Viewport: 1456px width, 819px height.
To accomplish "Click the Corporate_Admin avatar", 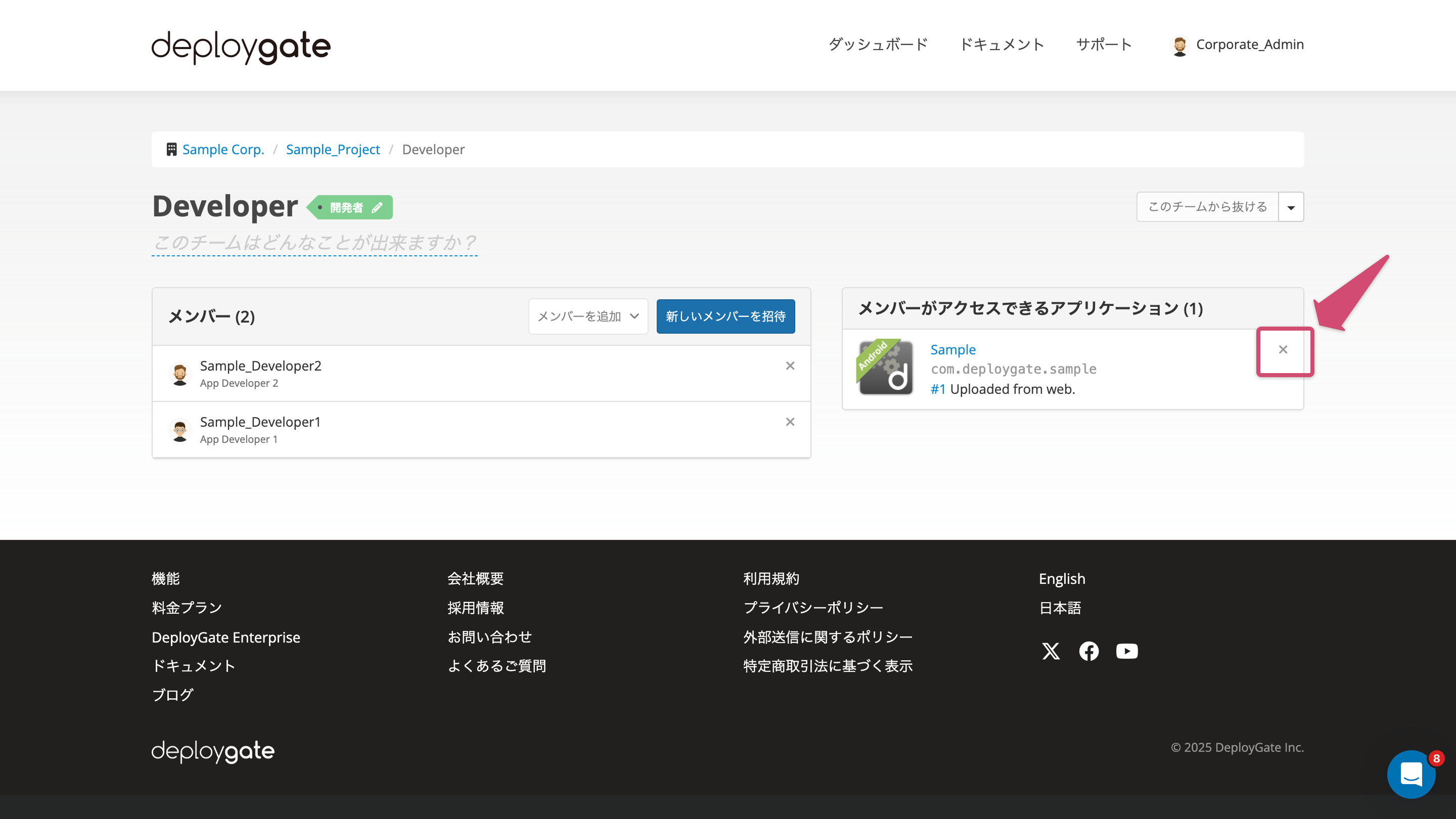I will click(x=1180, y=45).
